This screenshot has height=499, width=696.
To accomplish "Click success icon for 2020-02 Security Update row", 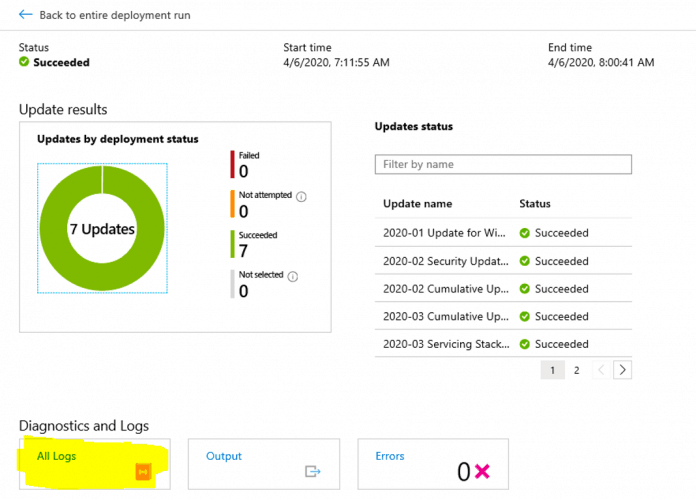I will tap(525, 261).
